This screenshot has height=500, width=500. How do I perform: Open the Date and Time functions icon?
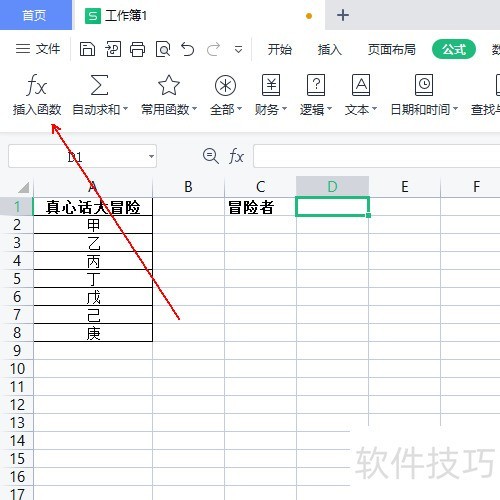pyautogui.click(x=424, y=85)
